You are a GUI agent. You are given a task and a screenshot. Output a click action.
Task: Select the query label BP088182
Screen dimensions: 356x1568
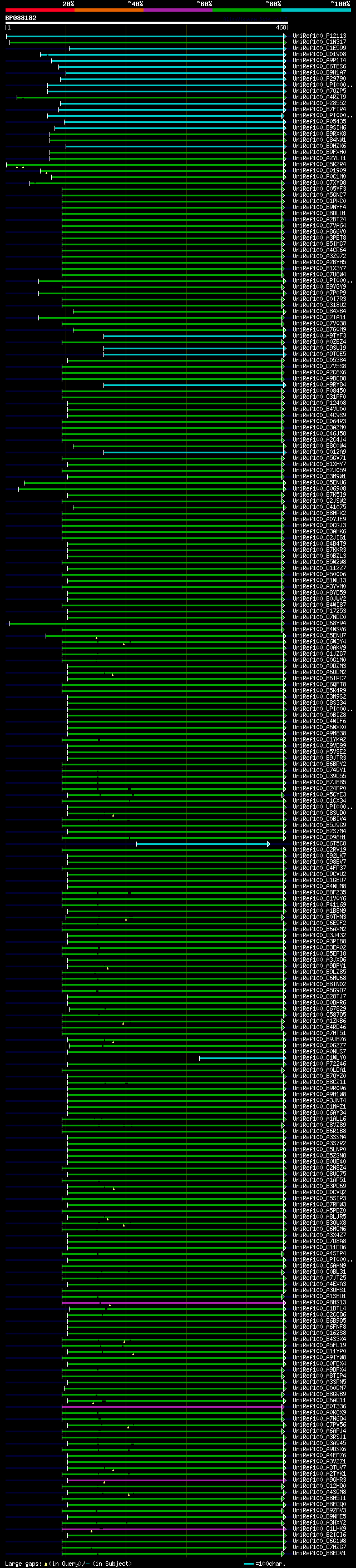(21, 18)
